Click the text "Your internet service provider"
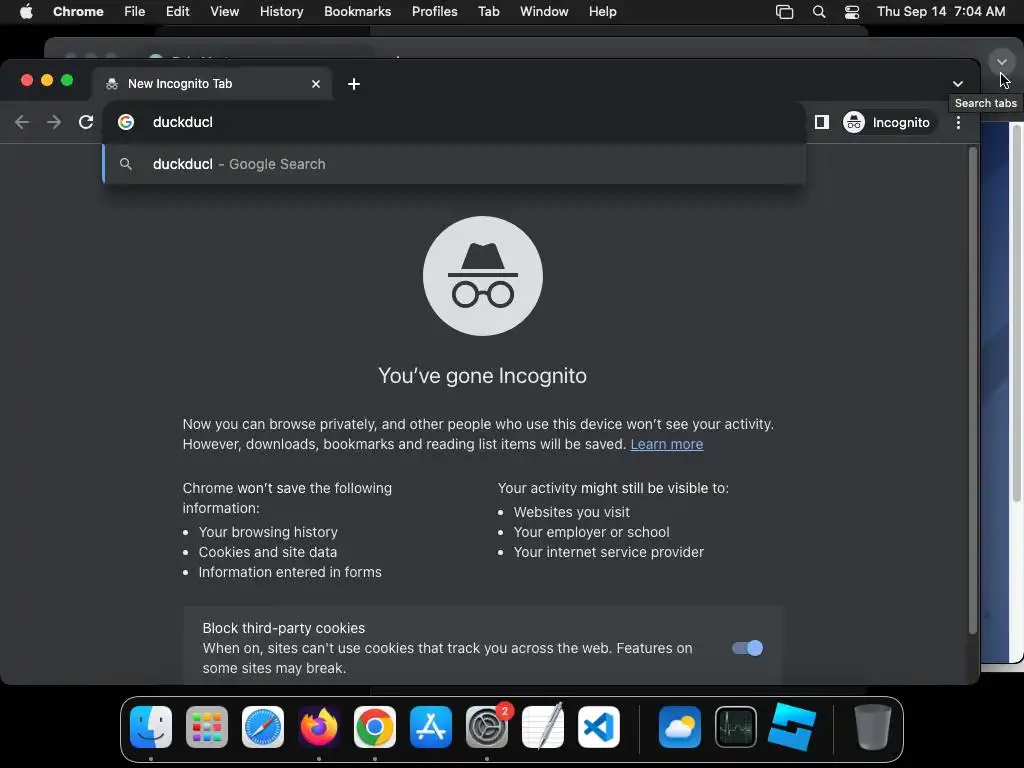1024x768 pixels. (609, 552)
